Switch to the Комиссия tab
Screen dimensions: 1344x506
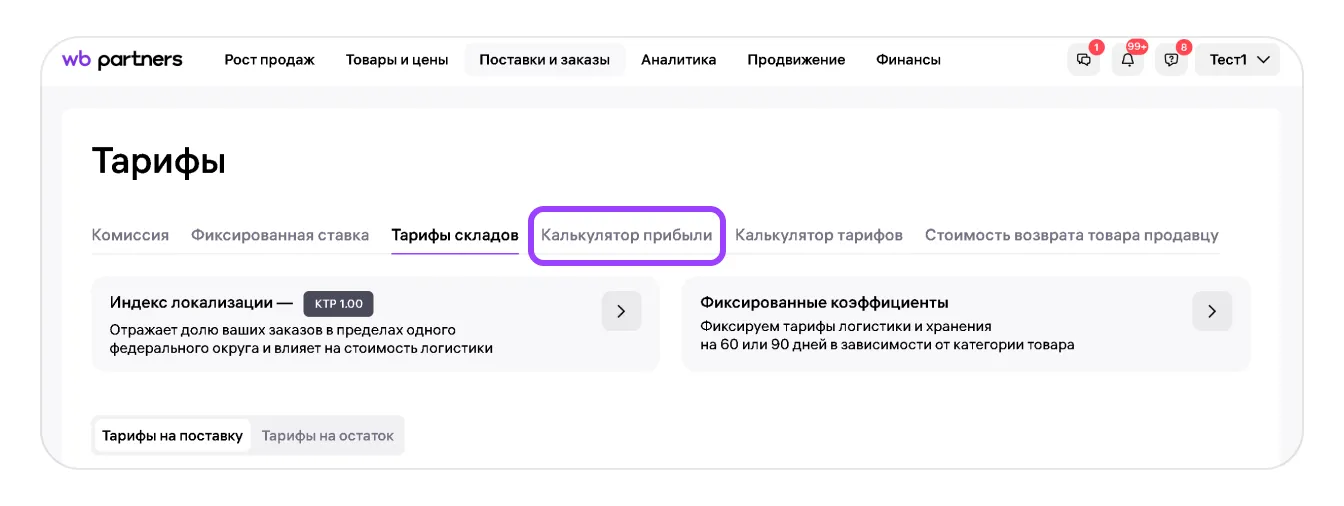pyautogui.click(x=130, y=236)
